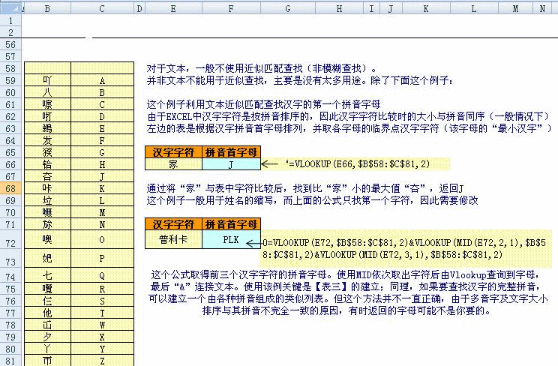
Task: Select cell C81 containing letter Z
Action: [x=102, y=361]
